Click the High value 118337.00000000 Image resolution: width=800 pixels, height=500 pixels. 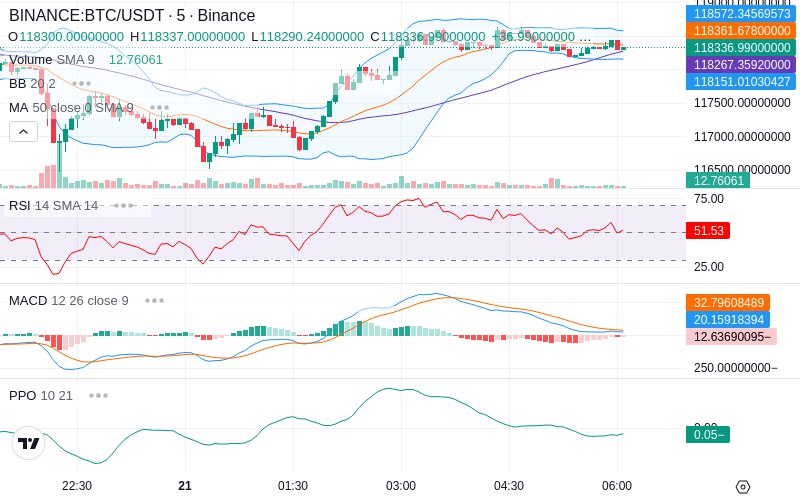193,37
